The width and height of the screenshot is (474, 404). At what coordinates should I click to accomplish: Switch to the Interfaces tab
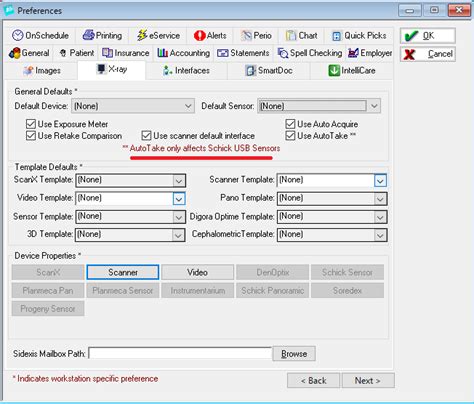(187, 70)
